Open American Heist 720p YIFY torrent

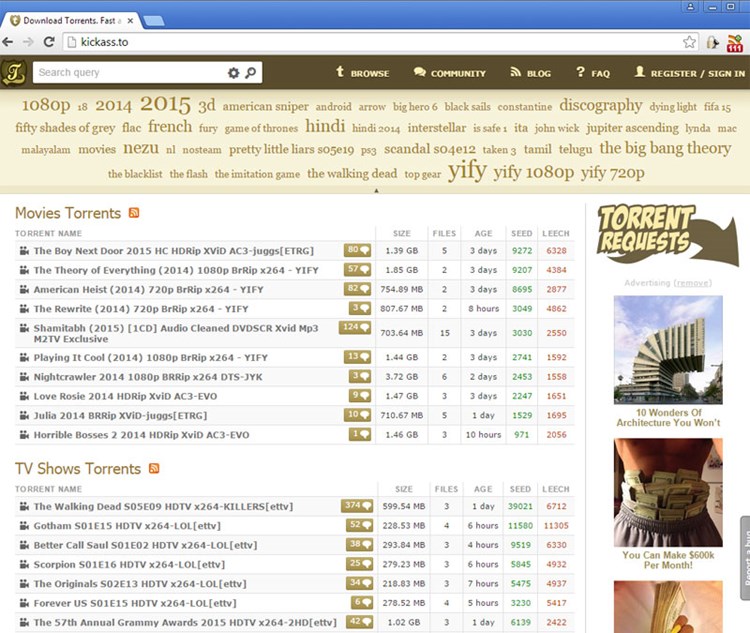click(x=148, y=289)
